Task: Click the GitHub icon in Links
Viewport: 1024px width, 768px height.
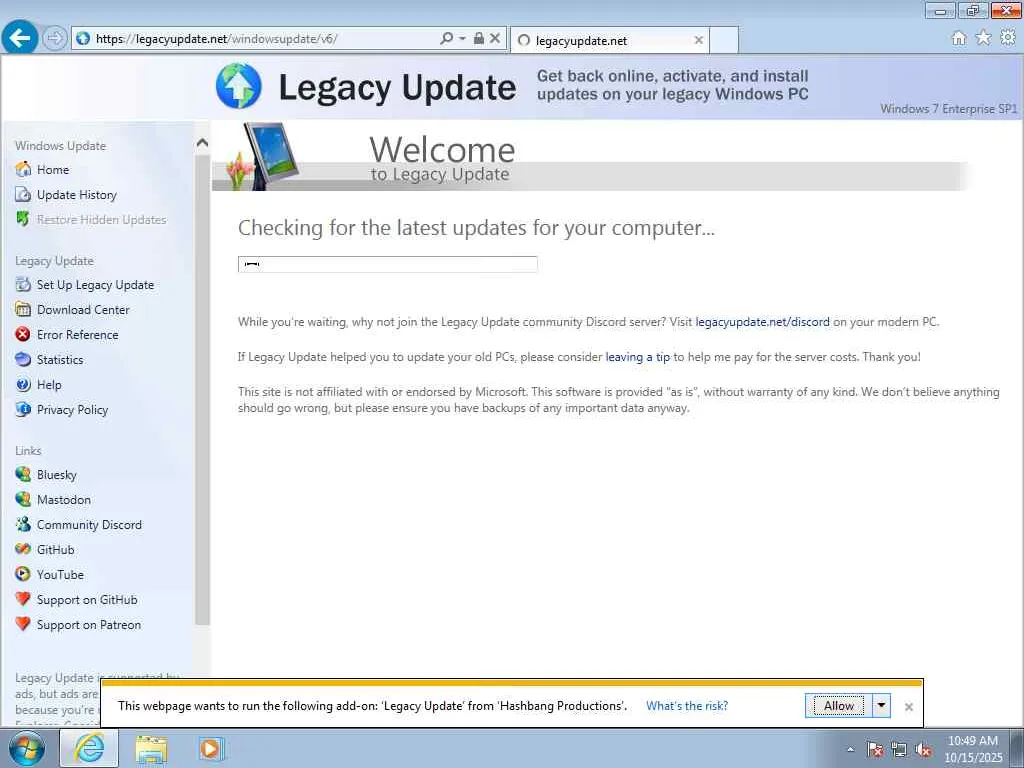Action: 23,550
